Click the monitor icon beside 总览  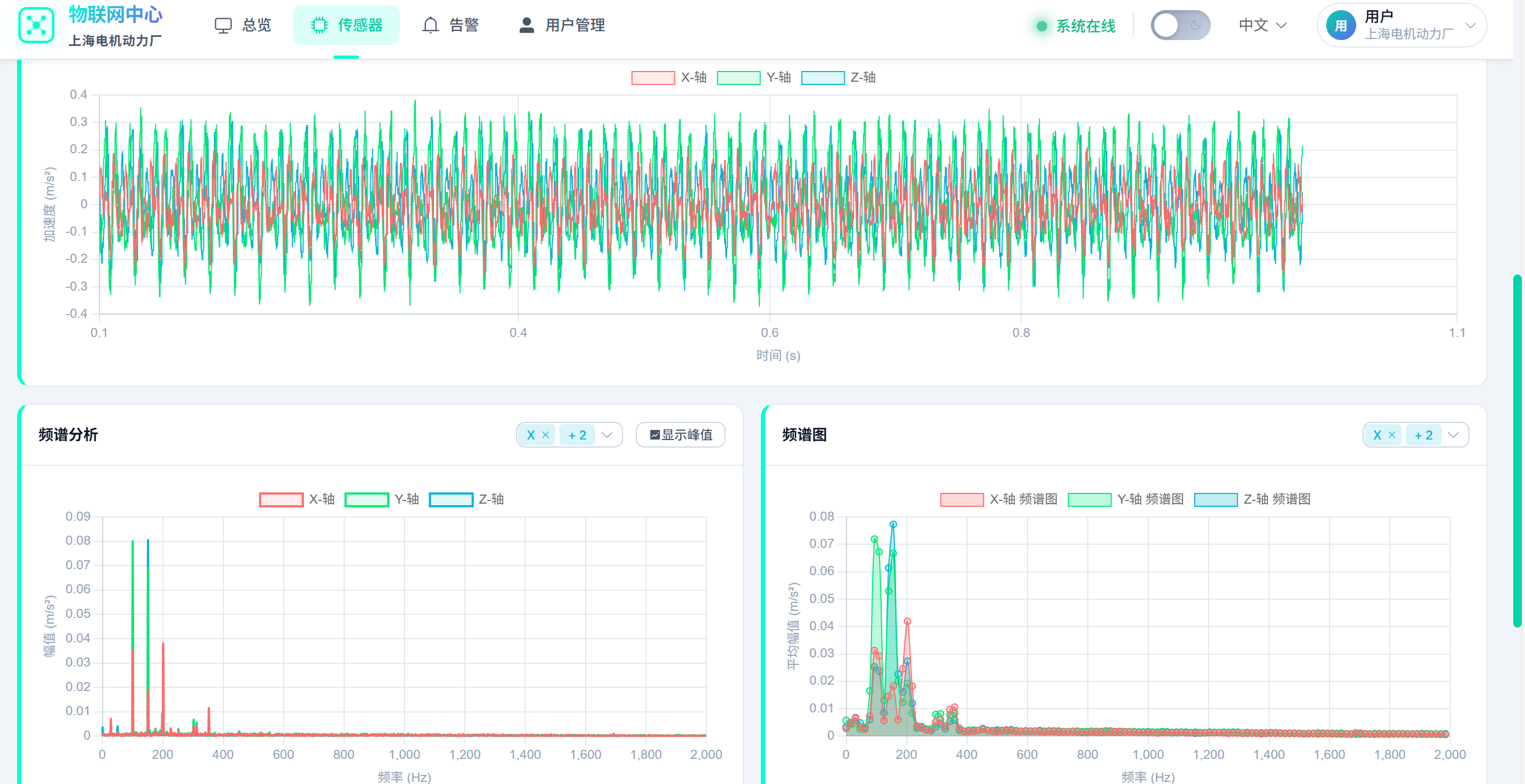223,26
